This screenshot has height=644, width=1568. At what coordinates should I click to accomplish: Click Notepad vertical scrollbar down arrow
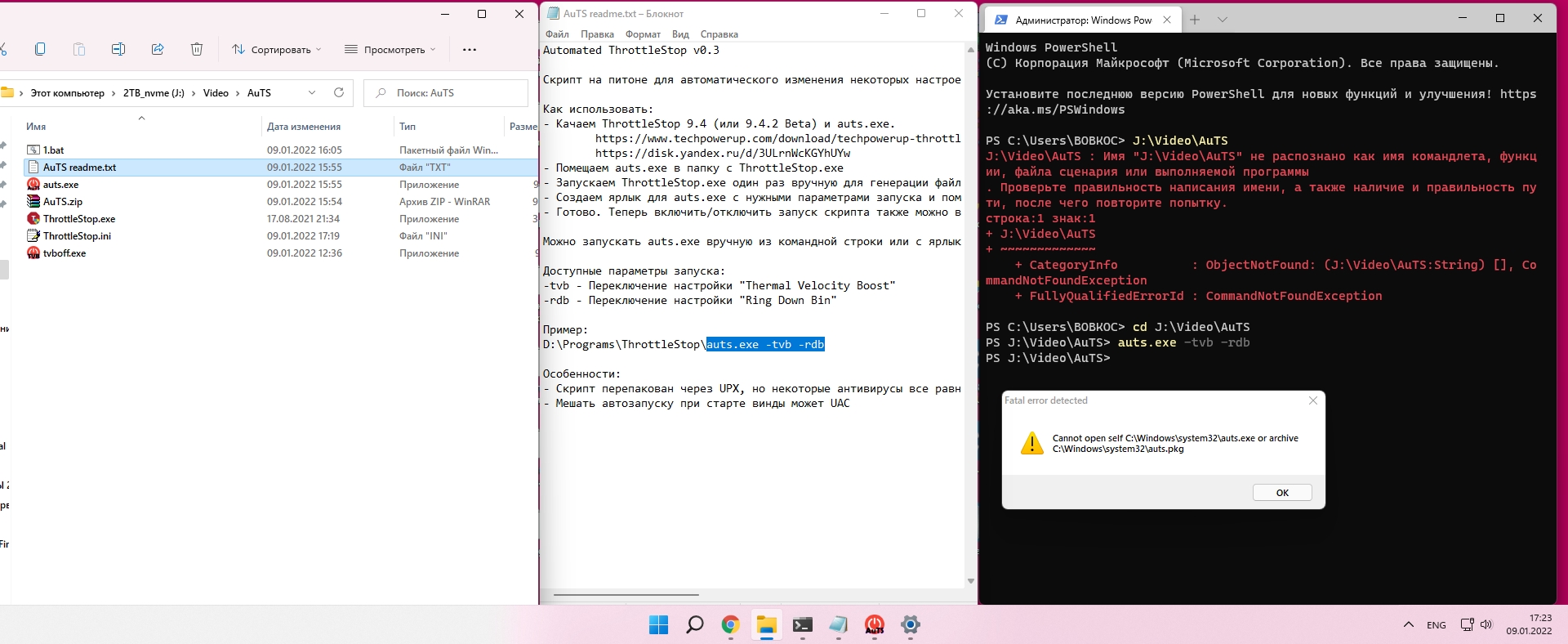971,581
